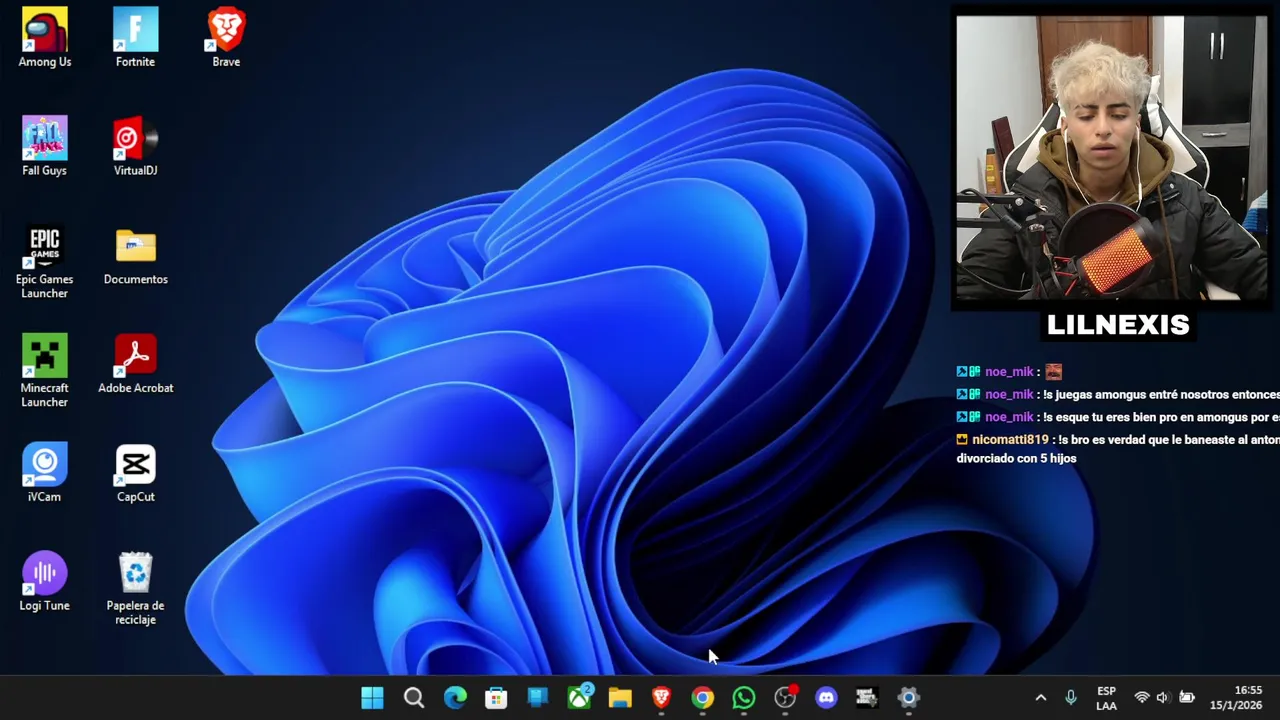Open the VirtualDJ desktop shortcut
The width and height of the screenshot is (1280, 720).
[135, 147]
